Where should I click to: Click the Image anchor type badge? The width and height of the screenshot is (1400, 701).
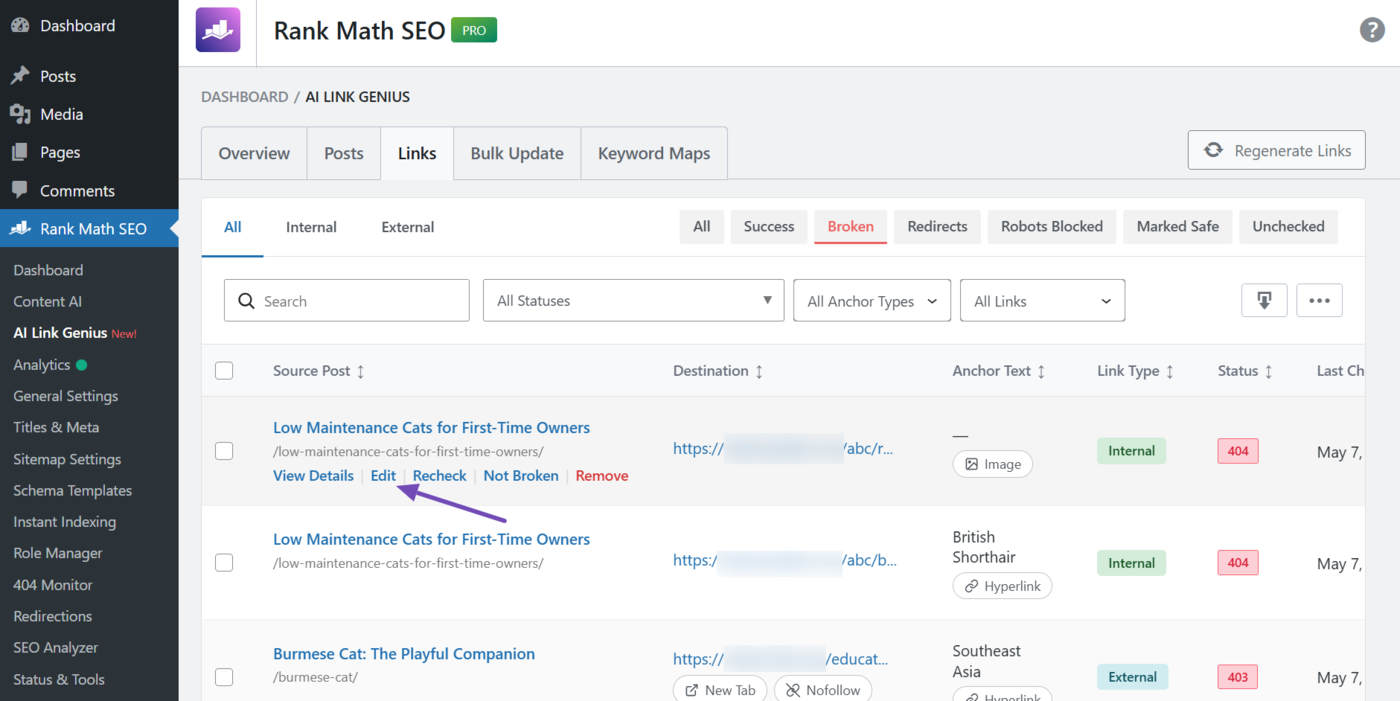tap(993, 464)
